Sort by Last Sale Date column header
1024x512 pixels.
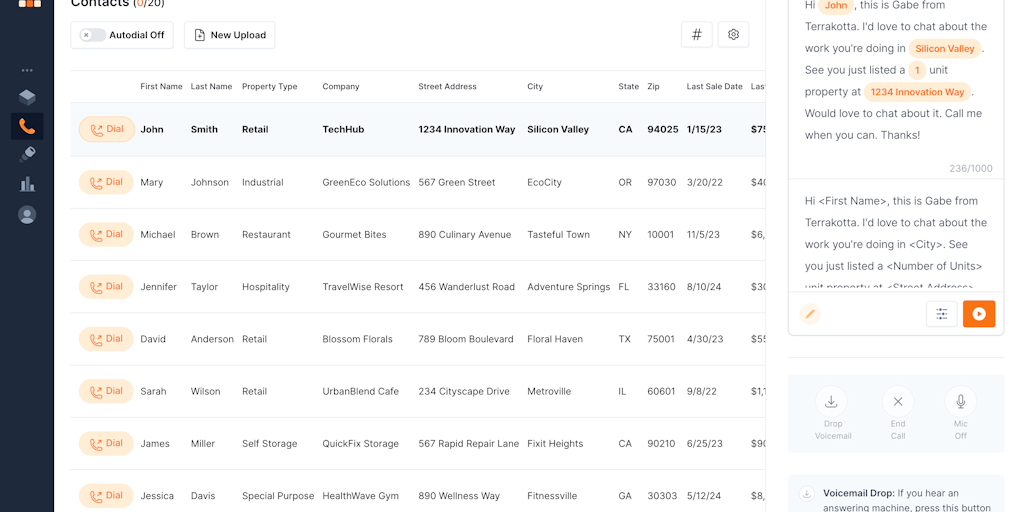coord(714,87)
